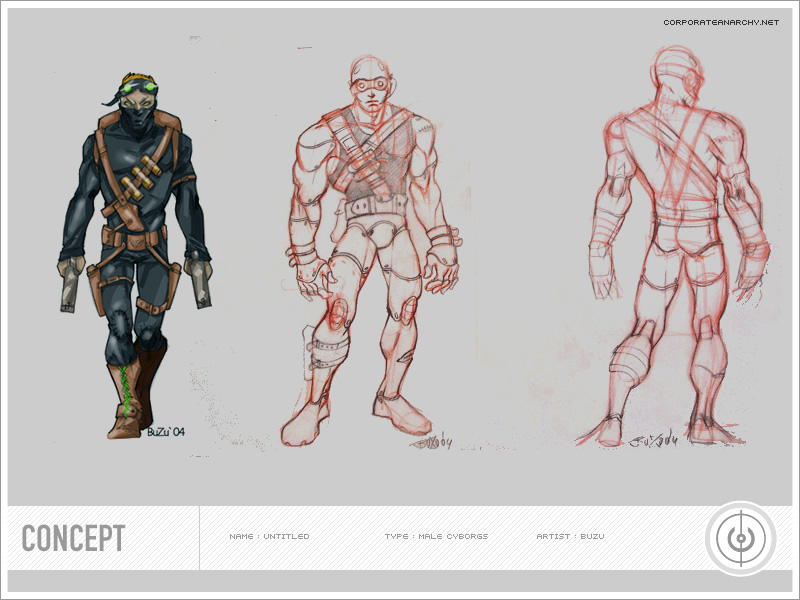Click the 'TYPE : MALE CYBORGS' label
Screen dimensions: 800x600
436,536
